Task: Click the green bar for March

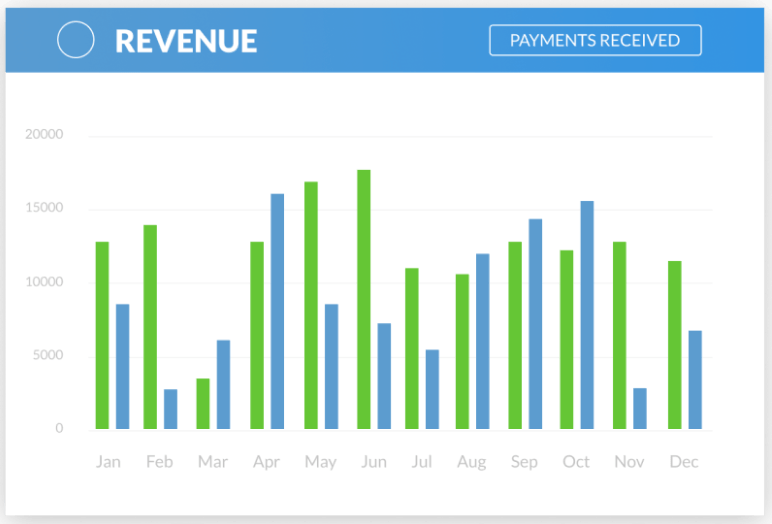Action: click(203, 403)
